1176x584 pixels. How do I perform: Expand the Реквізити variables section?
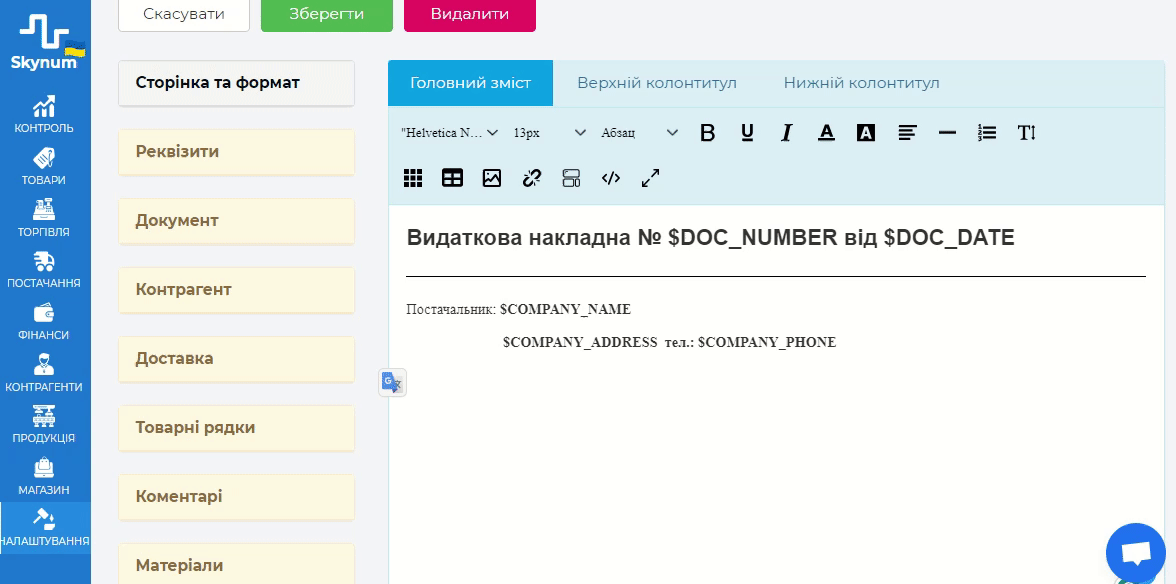236,152
